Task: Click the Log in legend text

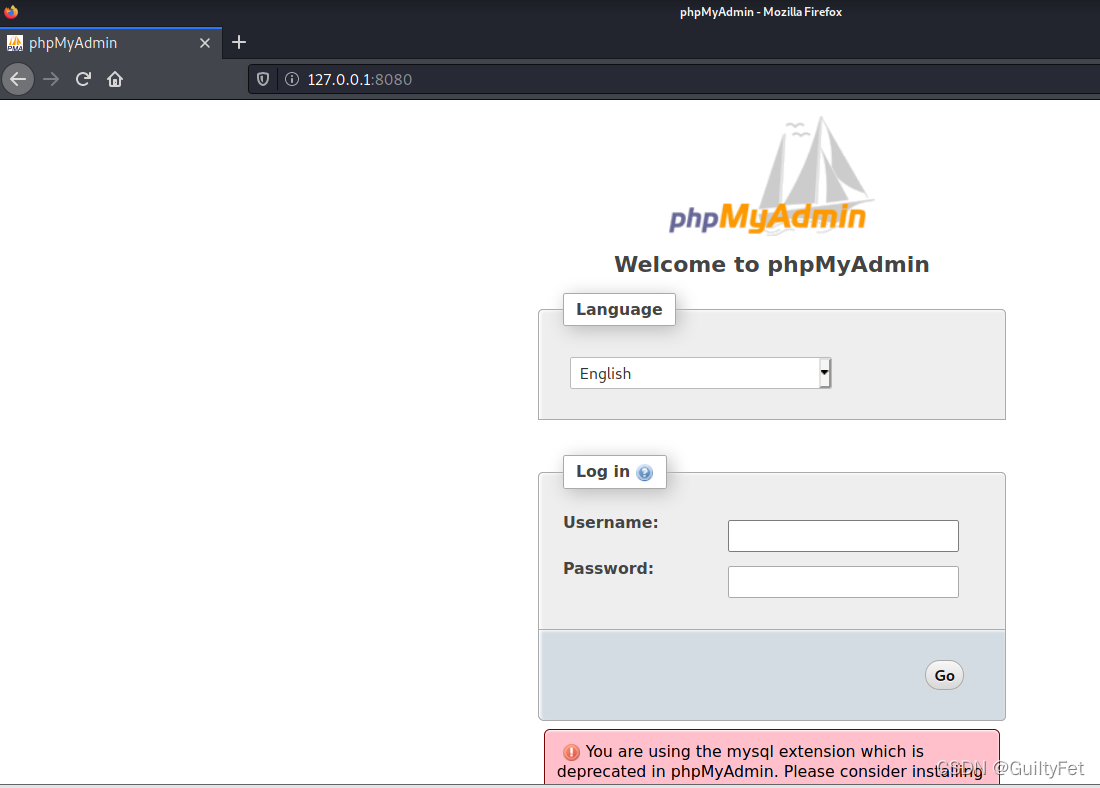Action: pyautogui.click(x=603, y=472)
